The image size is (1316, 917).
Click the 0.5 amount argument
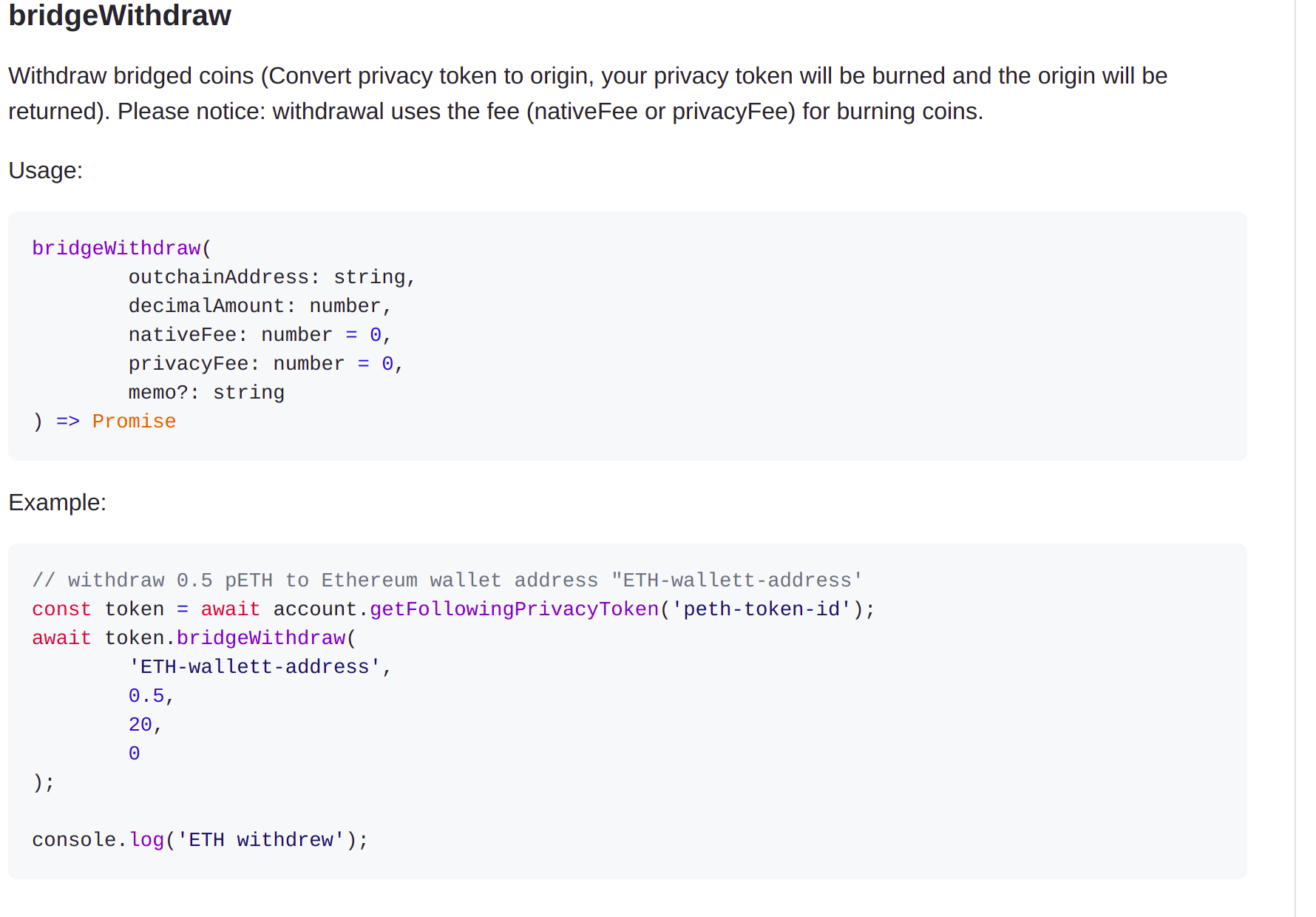[x=146, y=696]
